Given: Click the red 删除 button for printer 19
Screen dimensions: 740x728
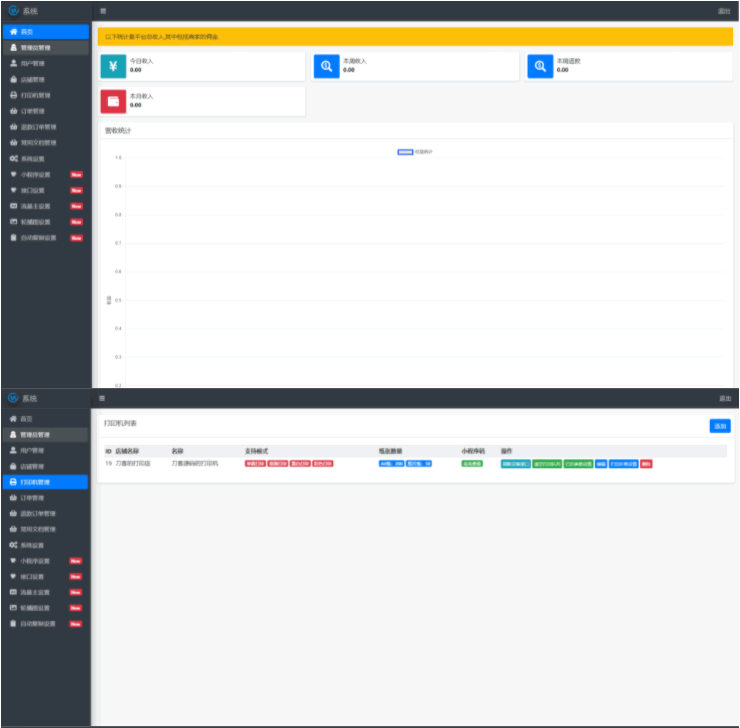Looking at the screenshot, I should pos(646,464).
